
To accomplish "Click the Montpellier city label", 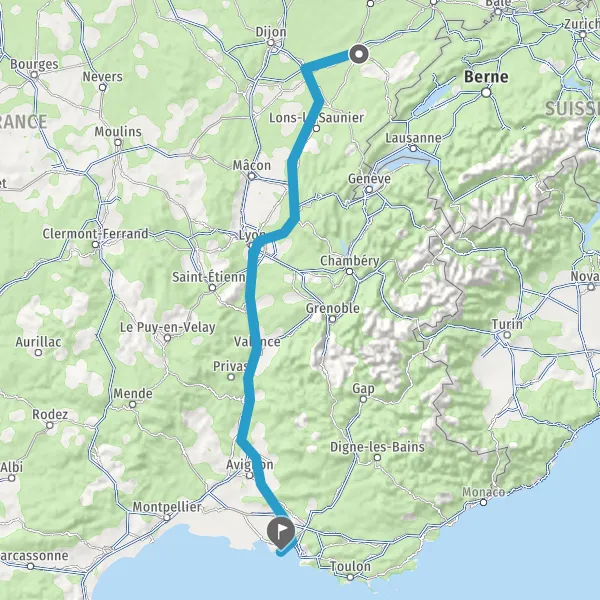I will click(167, 507).
